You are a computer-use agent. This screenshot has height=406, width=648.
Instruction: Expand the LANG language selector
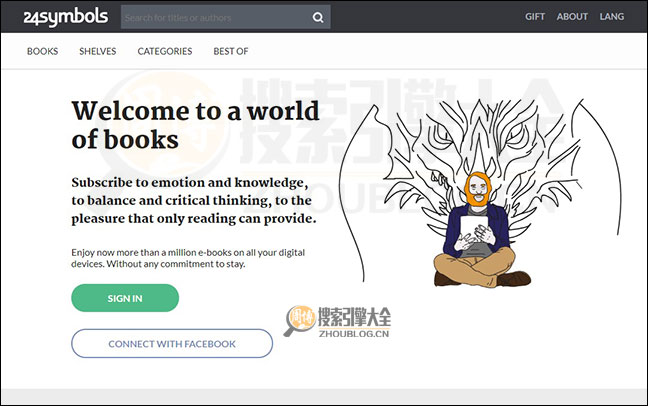click(x=612, y=17)
